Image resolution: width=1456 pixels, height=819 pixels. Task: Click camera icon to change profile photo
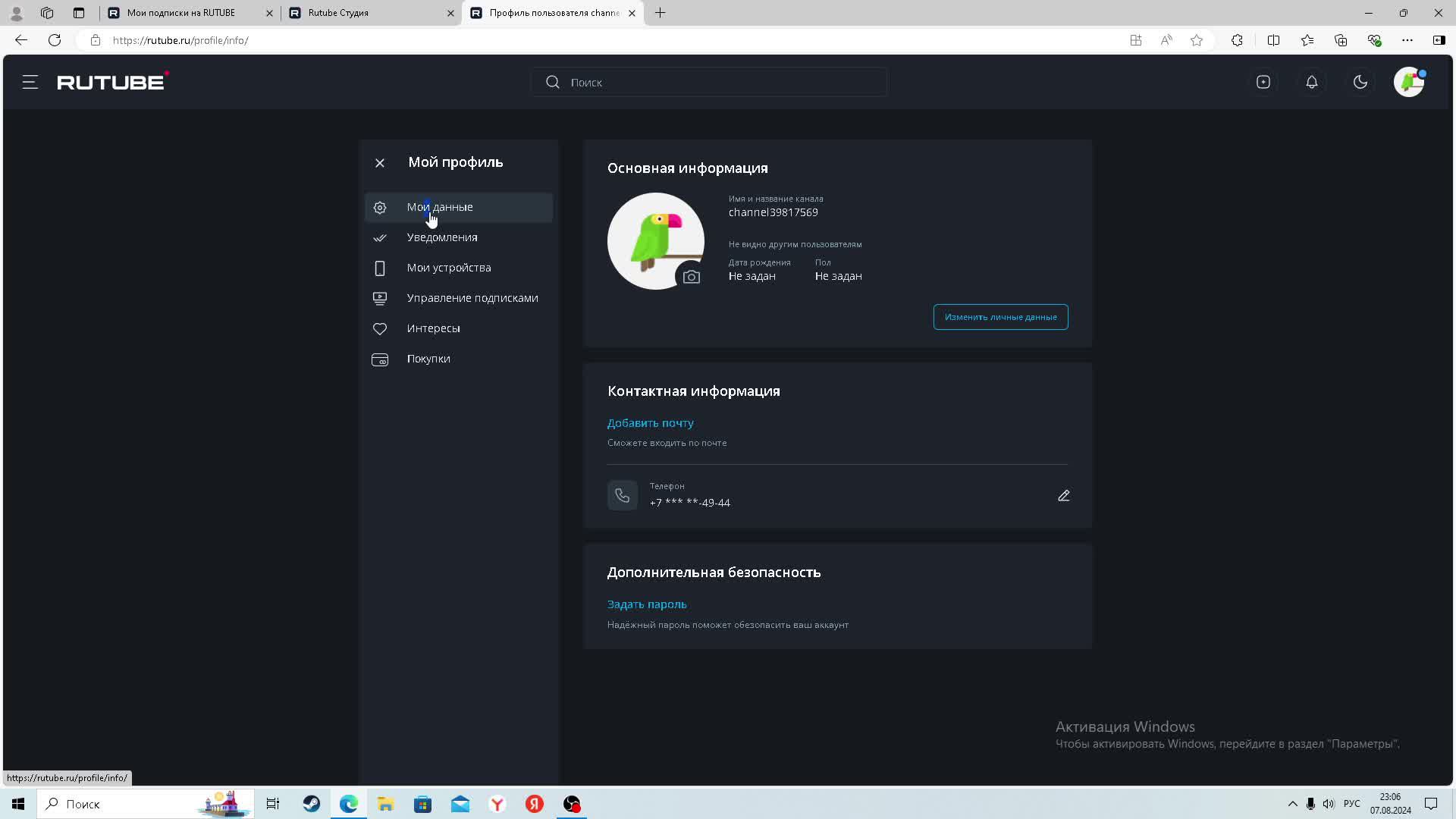coord(691,277)
